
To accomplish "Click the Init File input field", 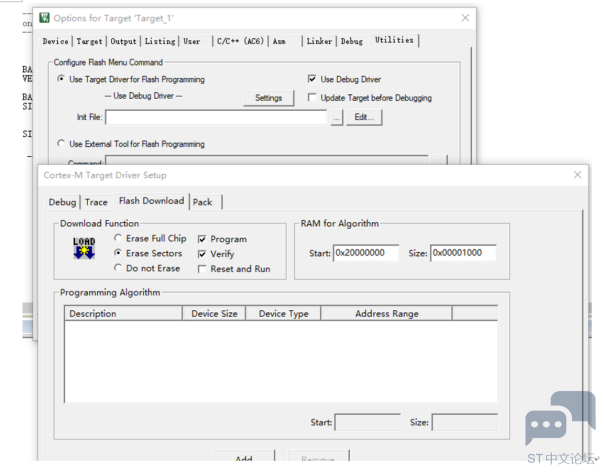I will [x=216, y=117].
